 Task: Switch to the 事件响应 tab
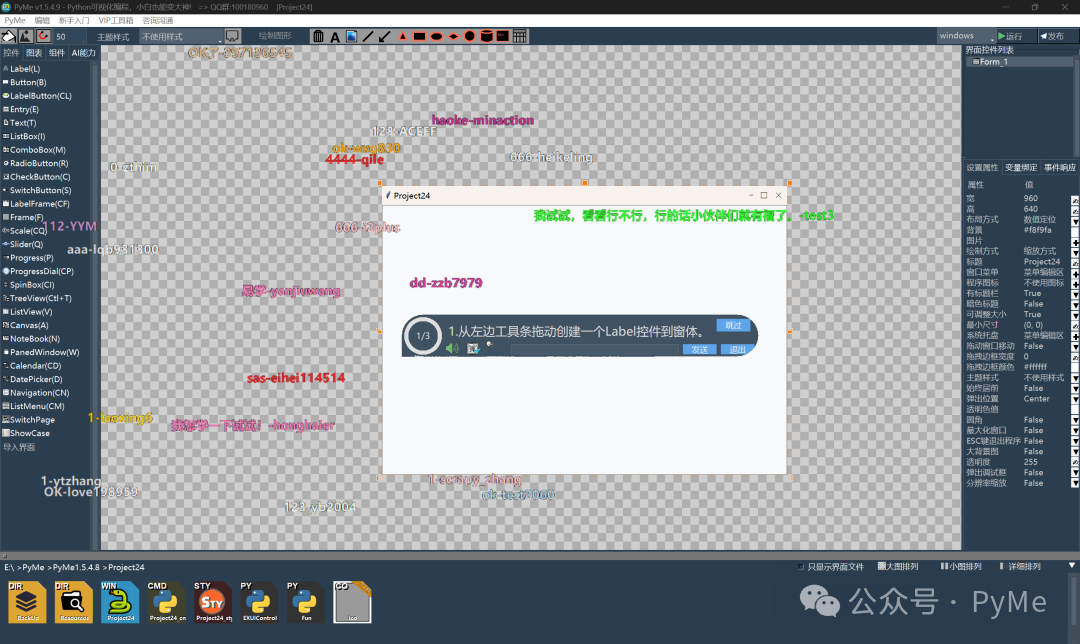1059,167
